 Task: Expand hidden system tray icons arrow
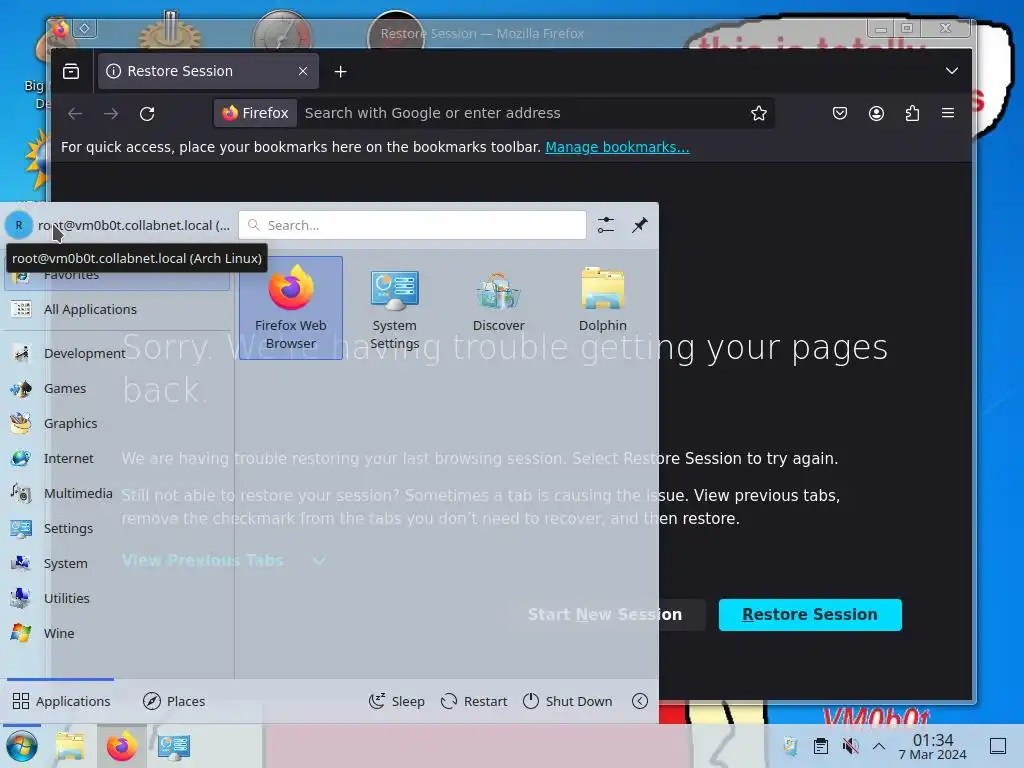coord(879,746)
